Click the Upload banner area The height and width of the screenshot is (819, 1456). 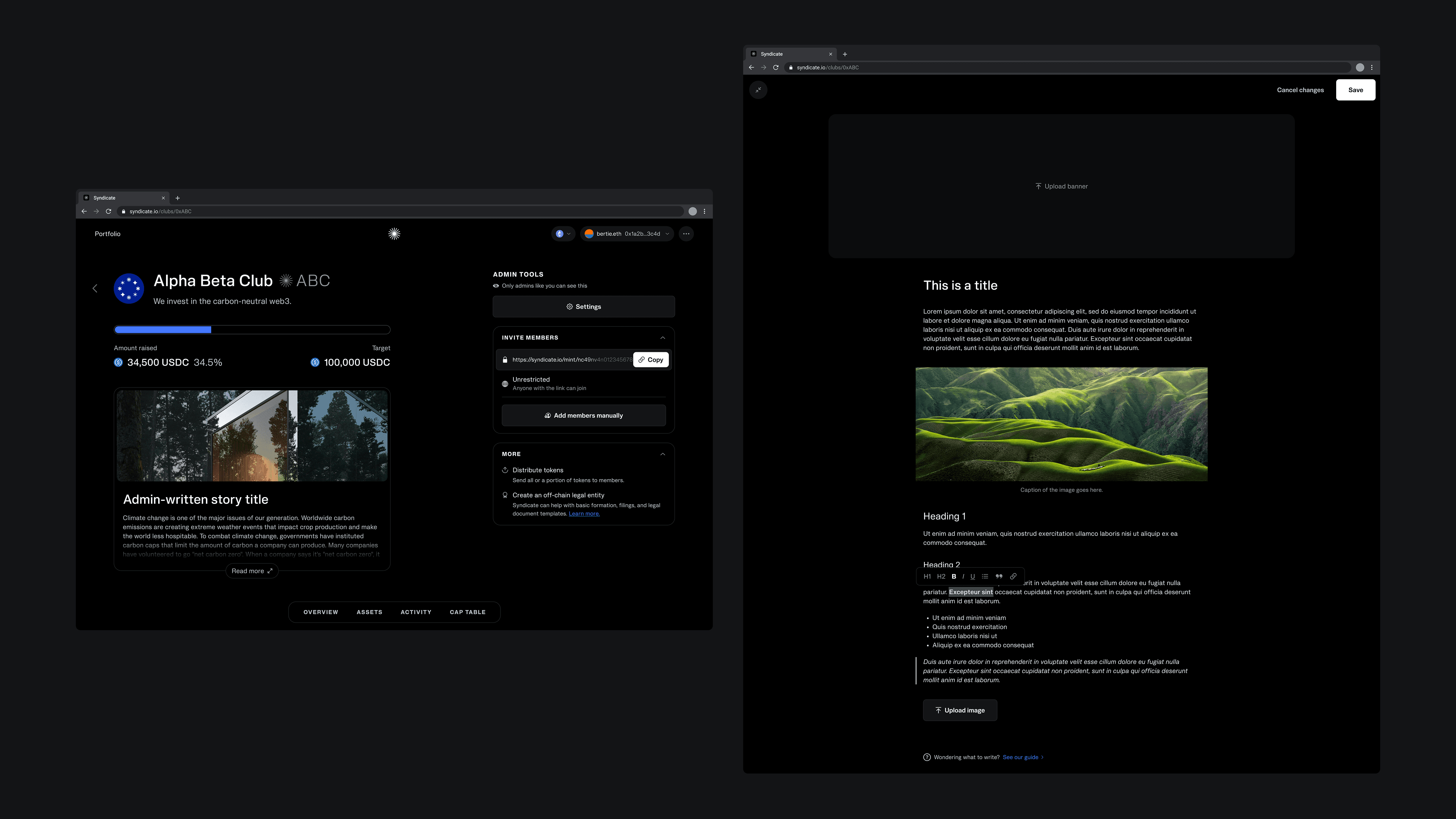pos(1062,187)
